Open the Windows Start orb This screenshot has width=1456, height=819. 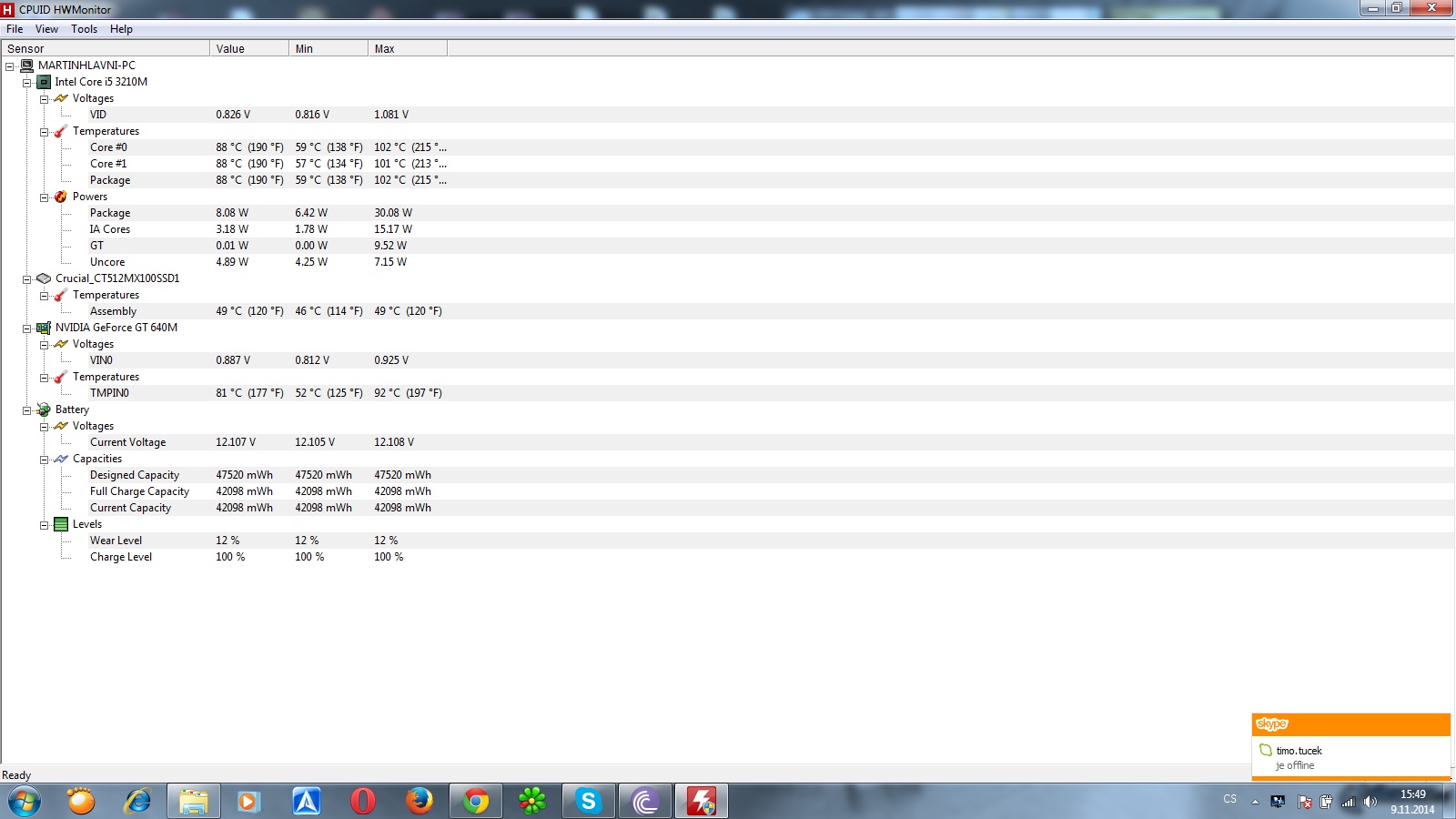[x=25, y=802]
